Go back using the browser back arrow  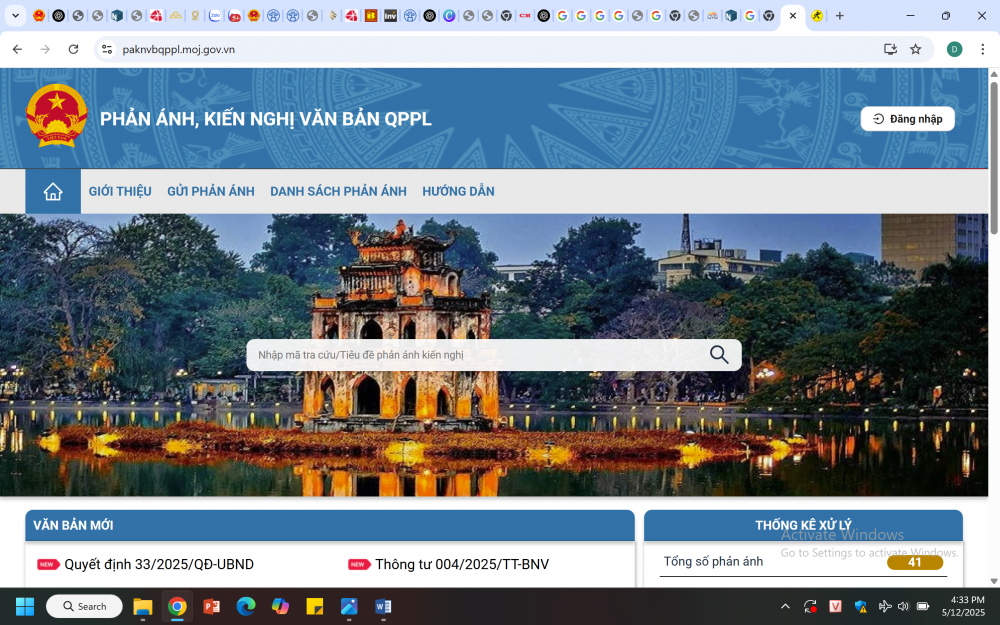pos(17,49)
